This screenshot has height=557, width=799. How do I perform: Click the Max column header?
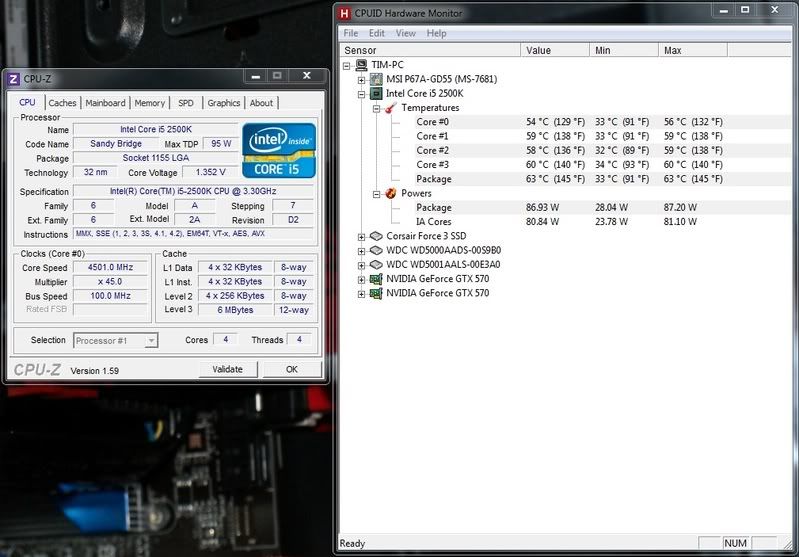[693, 50]
